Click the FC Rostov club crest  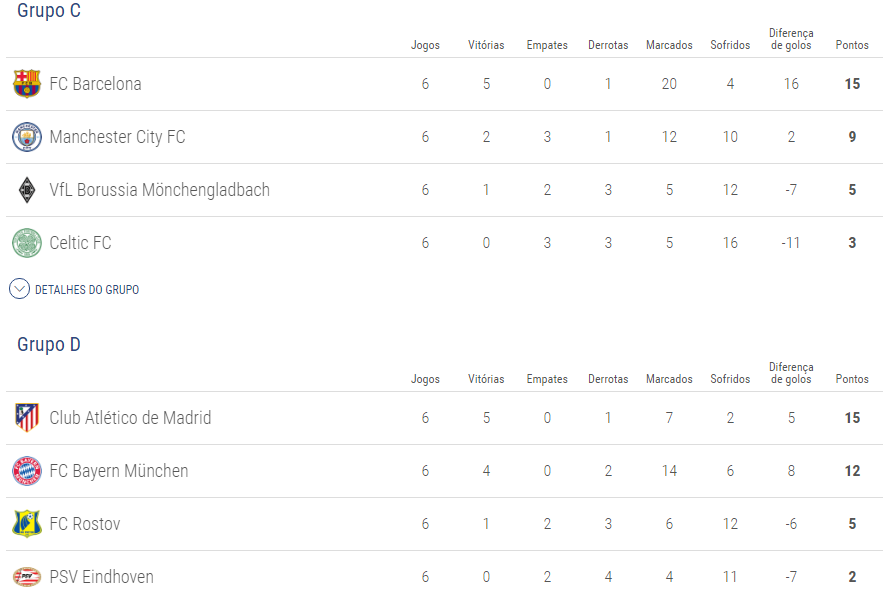point(27,524)
